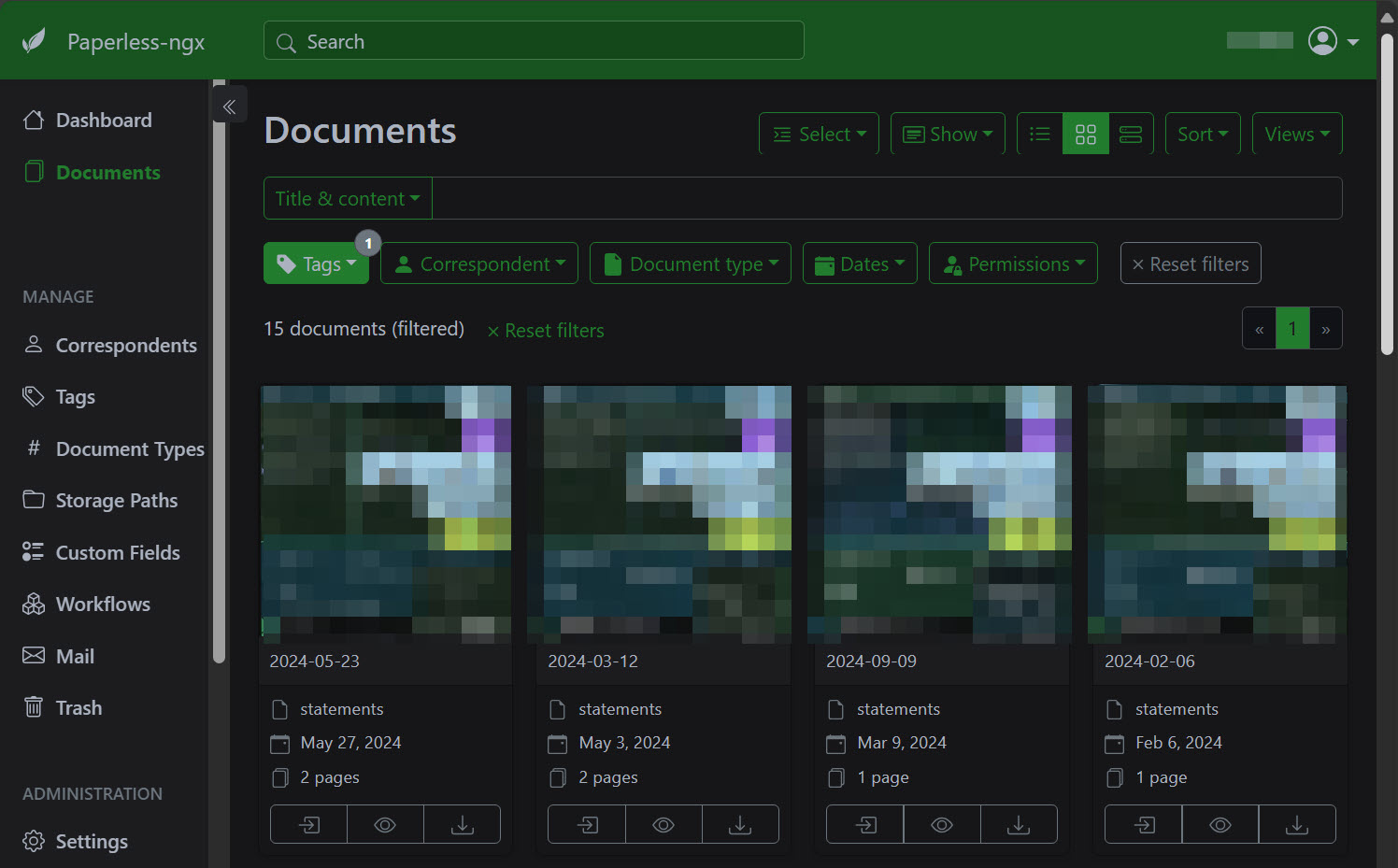Open the user account avatar menu
Screen dimensions: 1398x868
[1333, 41]
